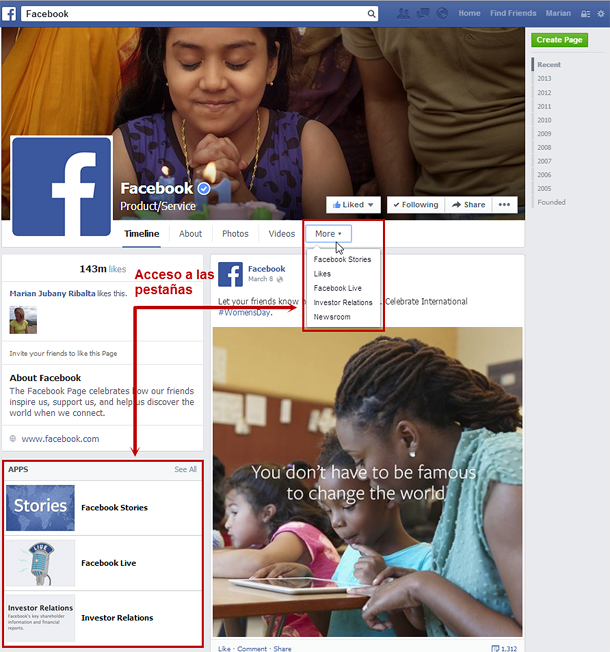
Task: Open the www.facebook.com website link
Action: click(x=60, y=439)
